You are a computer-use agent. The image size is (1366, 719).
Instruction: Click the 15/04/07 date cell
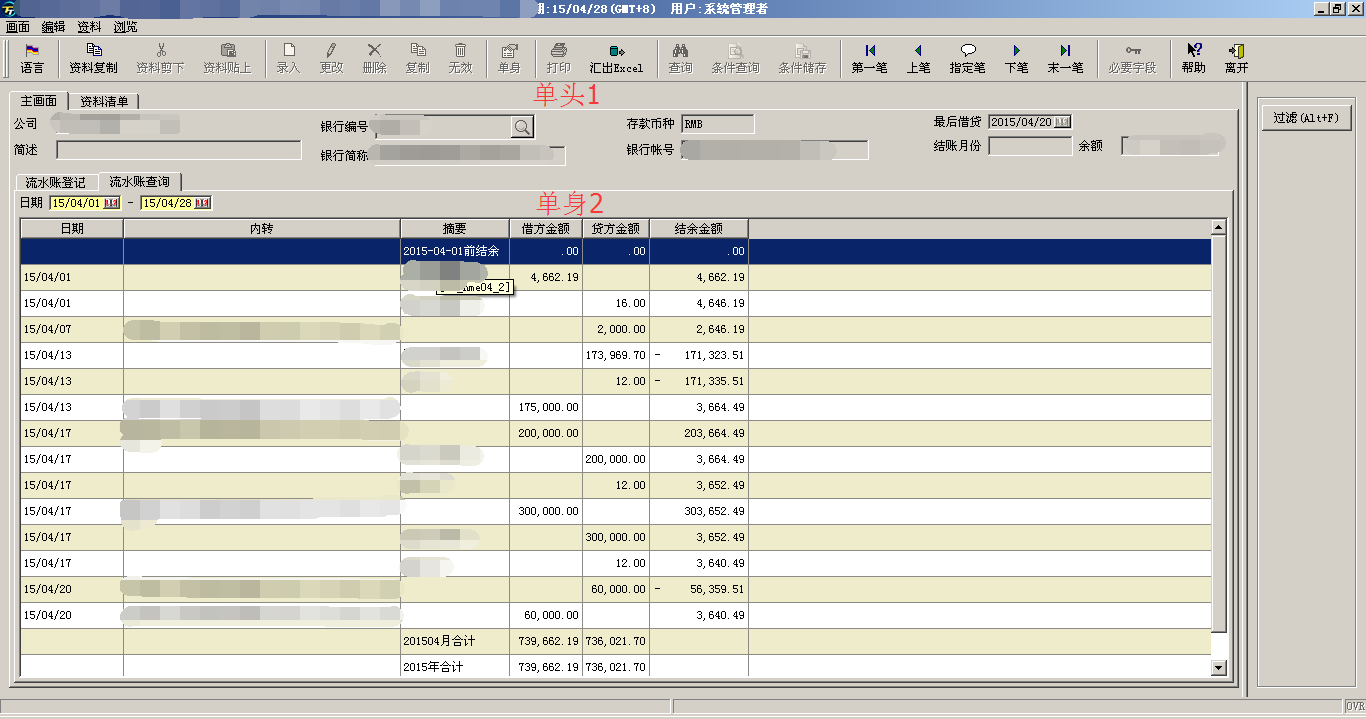point(72,329)
